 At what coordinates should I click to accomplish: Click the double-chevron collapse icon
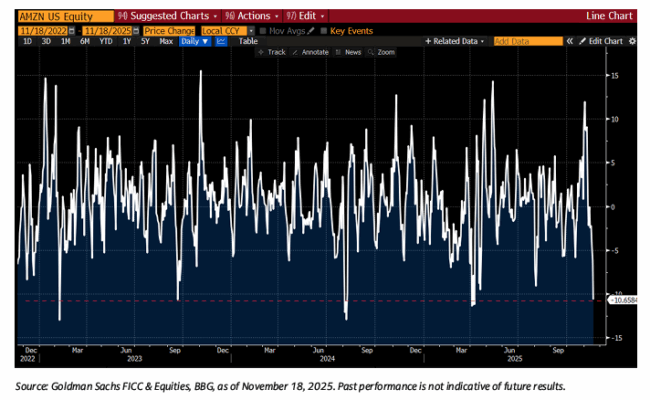coord(571,41)
